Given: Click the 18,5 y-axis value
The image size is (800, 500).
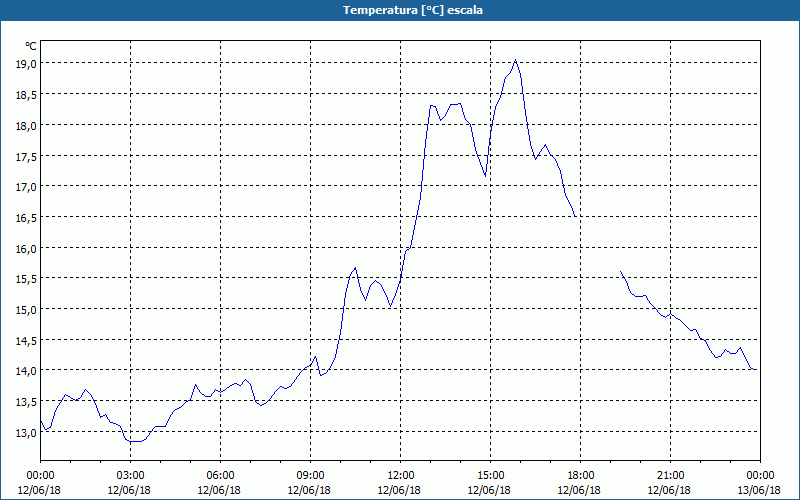Looking at the screenshot, I should [27, 94].
